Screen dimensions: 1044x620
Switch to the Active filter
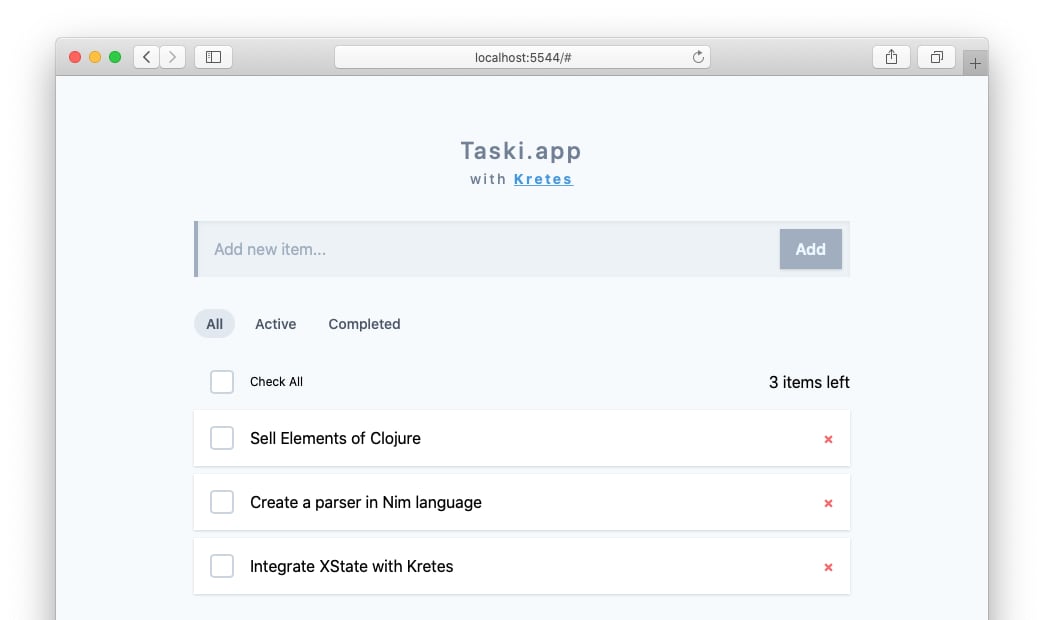pos(276,324)
